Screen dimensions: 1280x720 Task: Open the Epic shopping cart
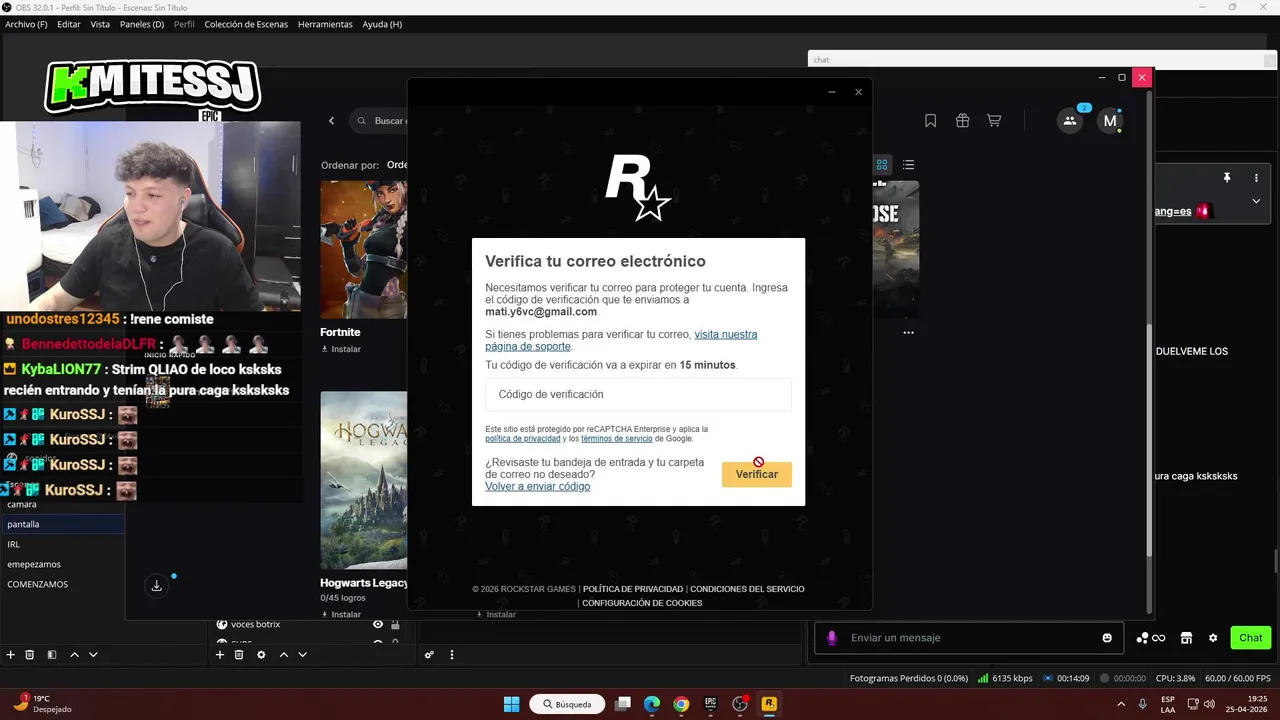994,121
